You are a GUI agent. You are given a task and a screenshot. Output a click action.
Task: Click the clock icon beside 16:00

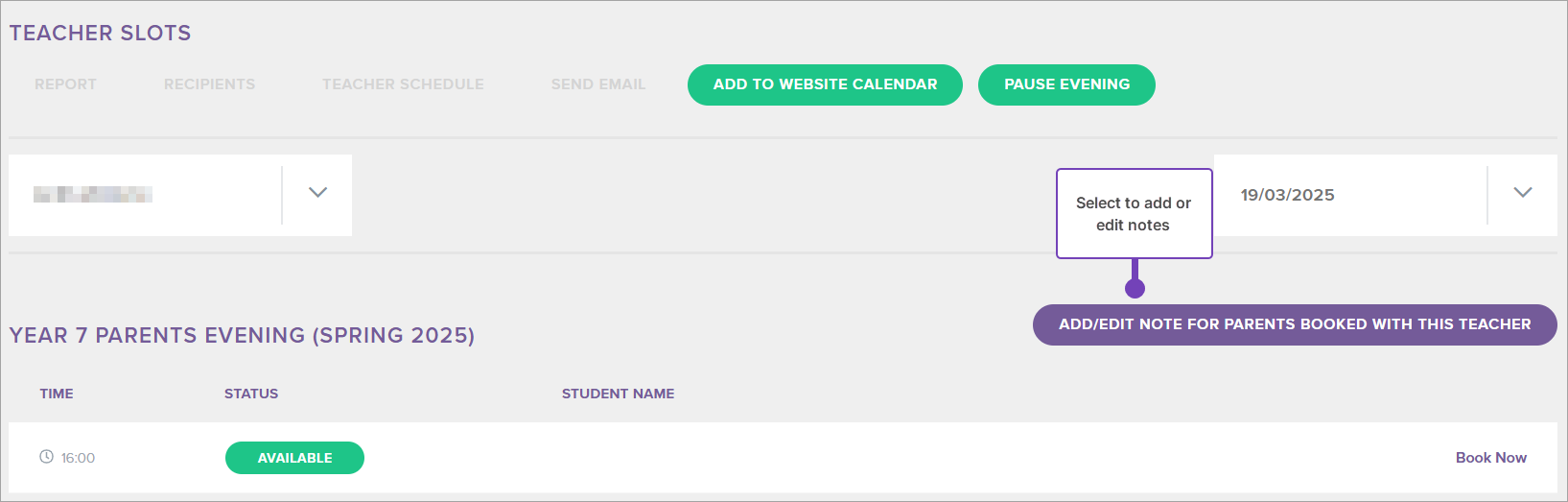[46, 457]
